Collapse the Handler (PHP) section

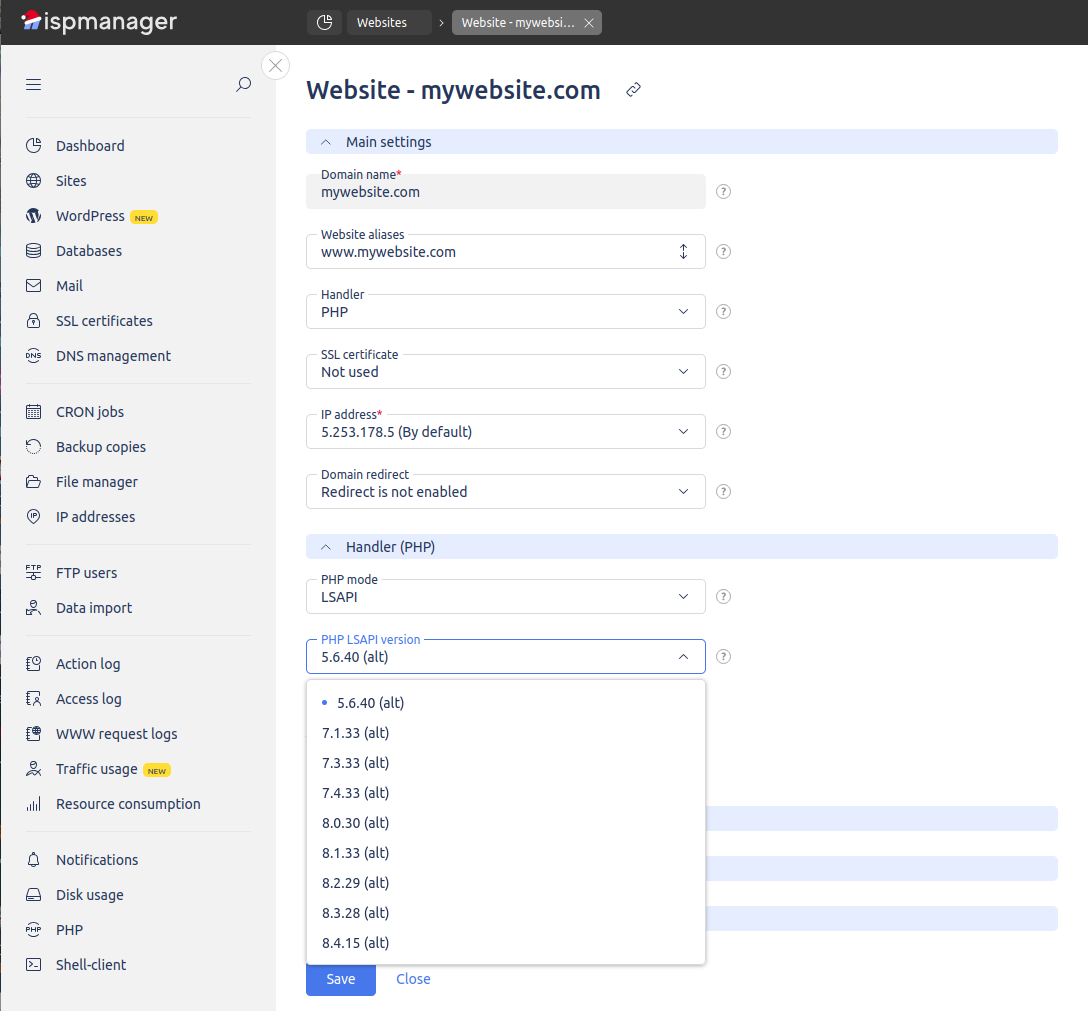326,547
